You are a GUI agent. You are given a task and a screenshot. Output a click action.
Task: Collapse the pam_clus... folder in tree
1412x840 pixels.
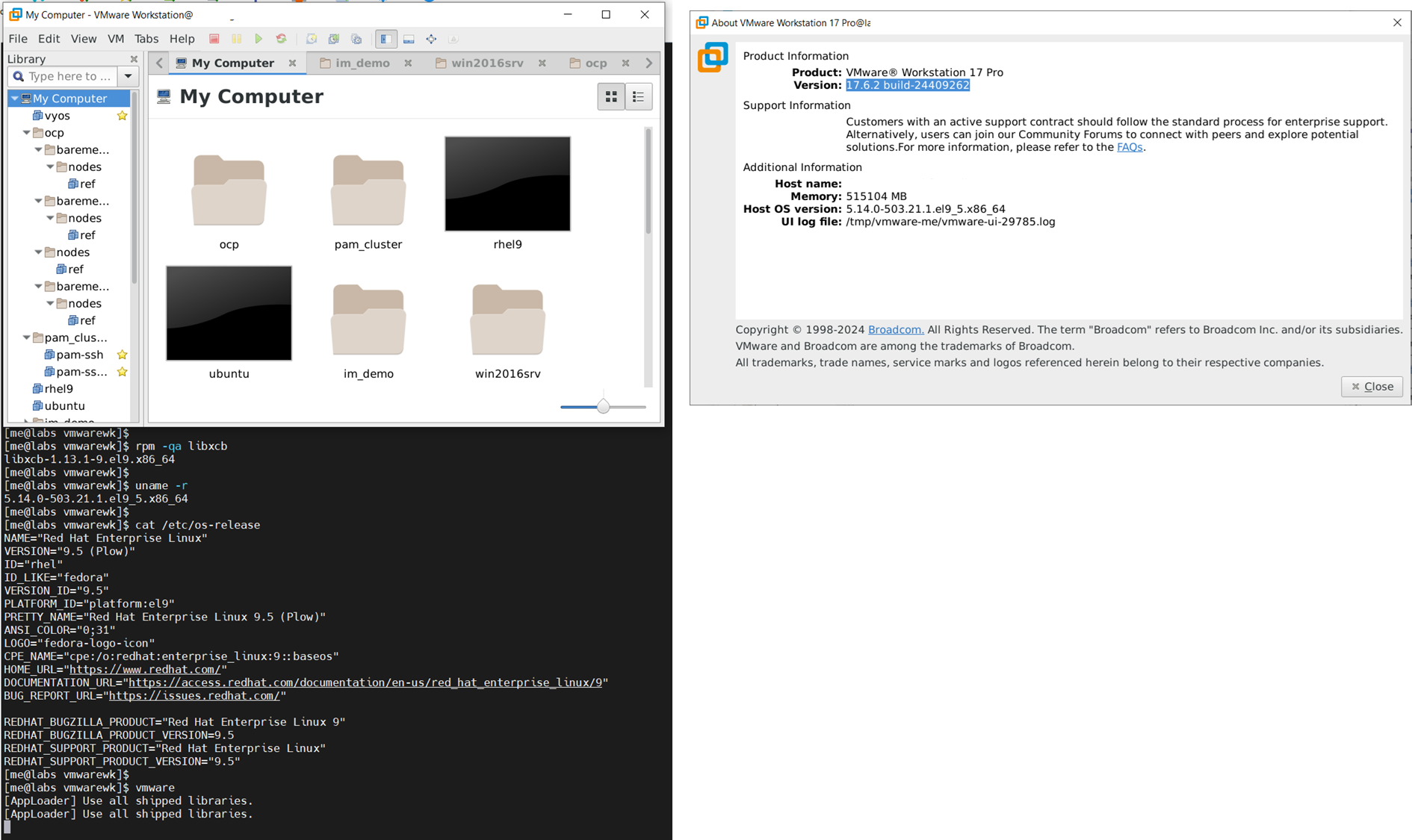27,337
